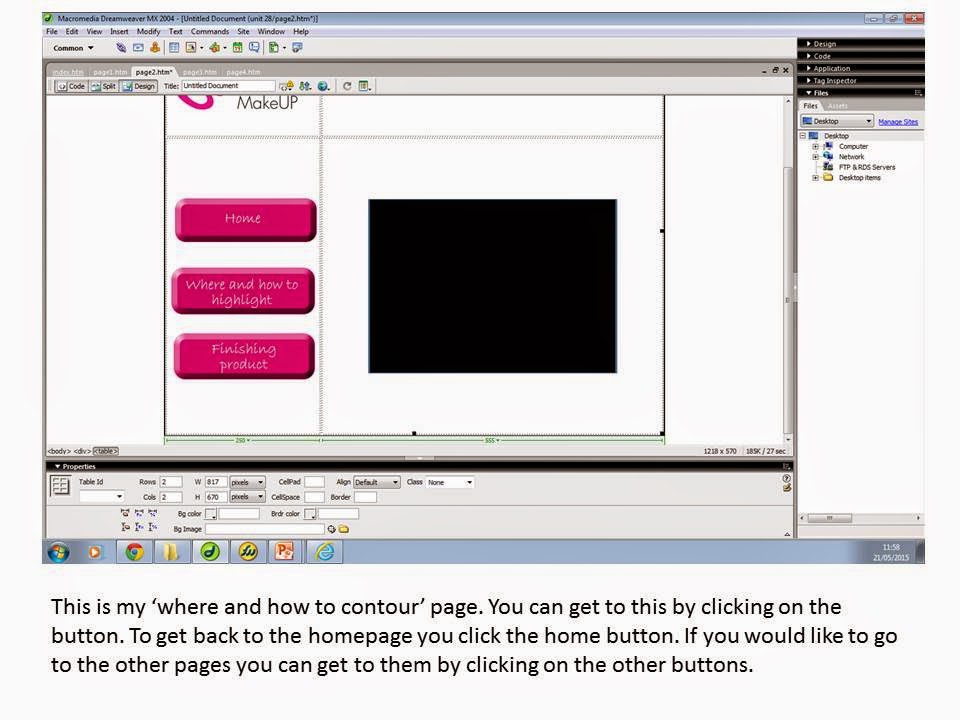
Task: Open the File Management icon menu
Action: pyautogui.click(x=304, y=86)
